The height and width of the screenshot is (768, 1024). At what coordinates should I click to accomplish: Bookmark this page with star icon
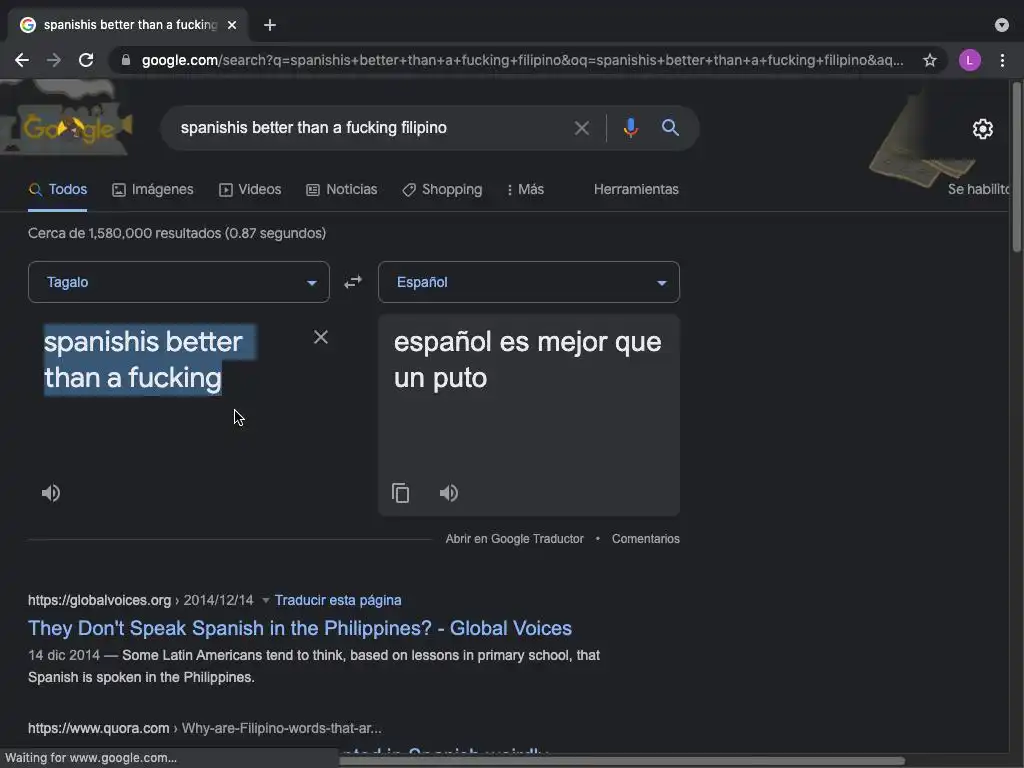[x=929, y=60]
